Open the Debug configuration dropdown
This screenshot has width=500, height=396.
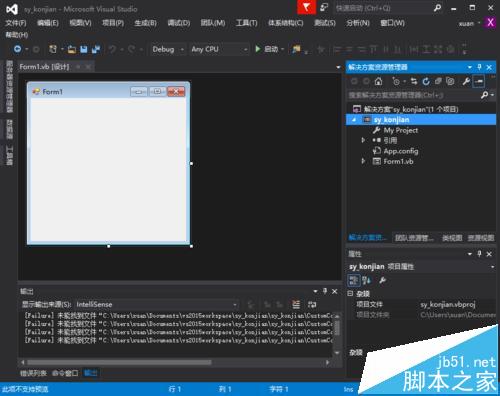point(168,49)
